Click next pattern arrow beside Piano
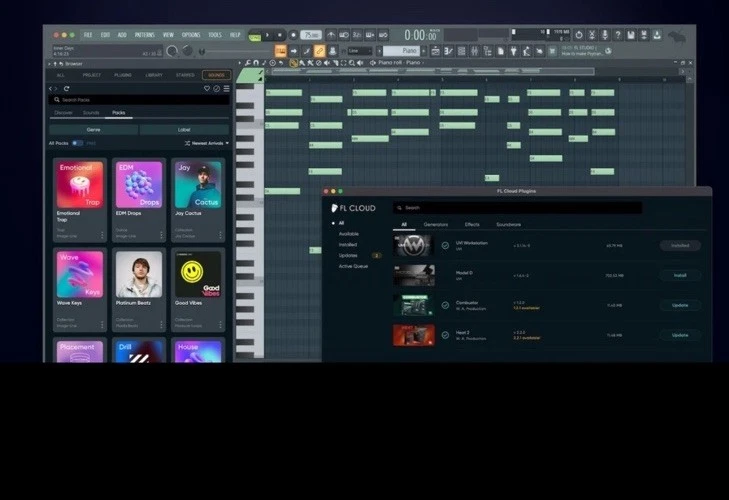The height and width of the screenshot is (500, 729). 424,51
